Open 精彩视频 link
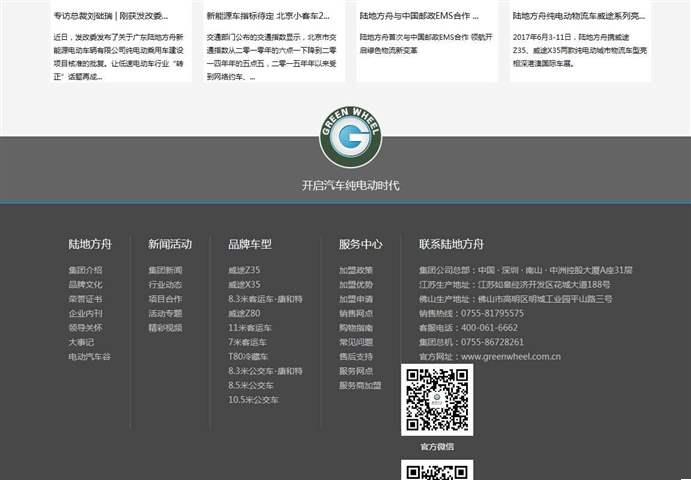Image resolution: width=691 pixels, height=480 pixels. pyautogui.click(x=165, y=328)
